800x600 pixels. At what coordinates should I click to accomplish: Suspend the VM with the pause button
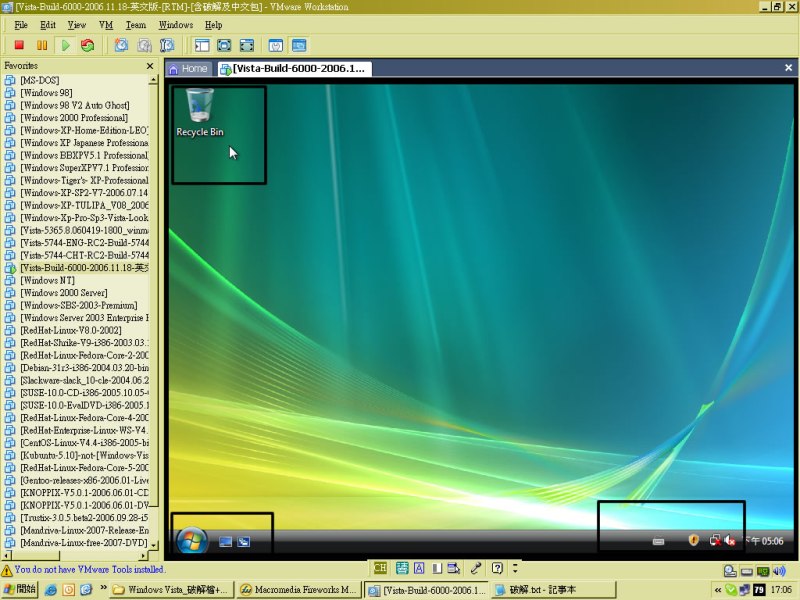tap(42, 45)
